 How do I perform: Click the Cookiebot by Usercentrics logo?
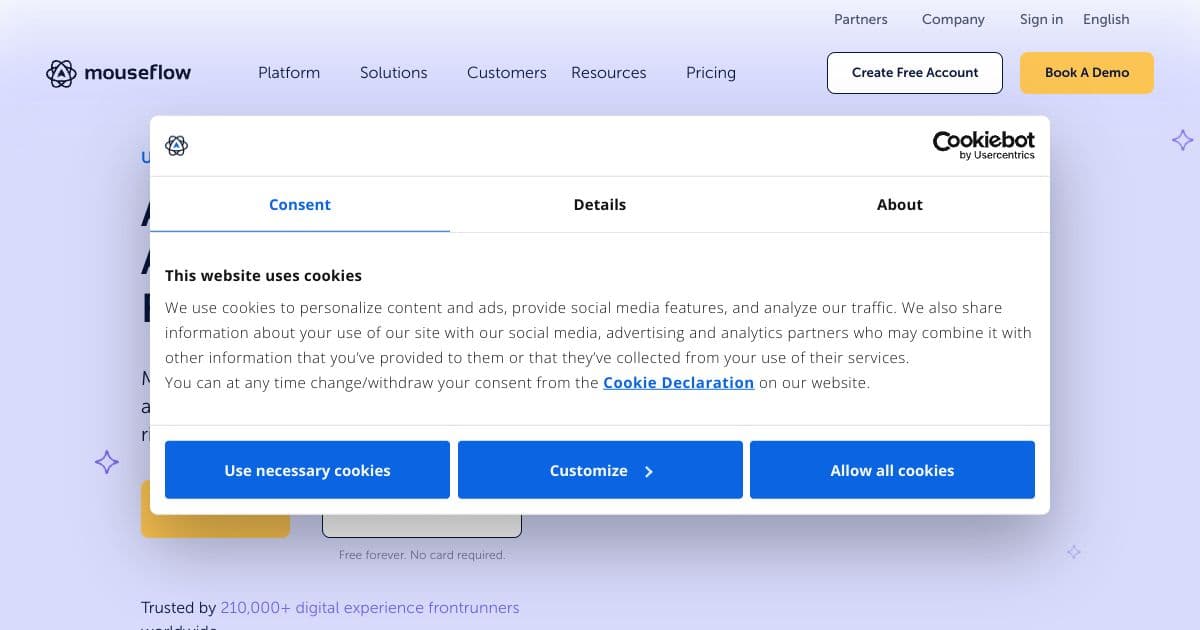[983, 145]
